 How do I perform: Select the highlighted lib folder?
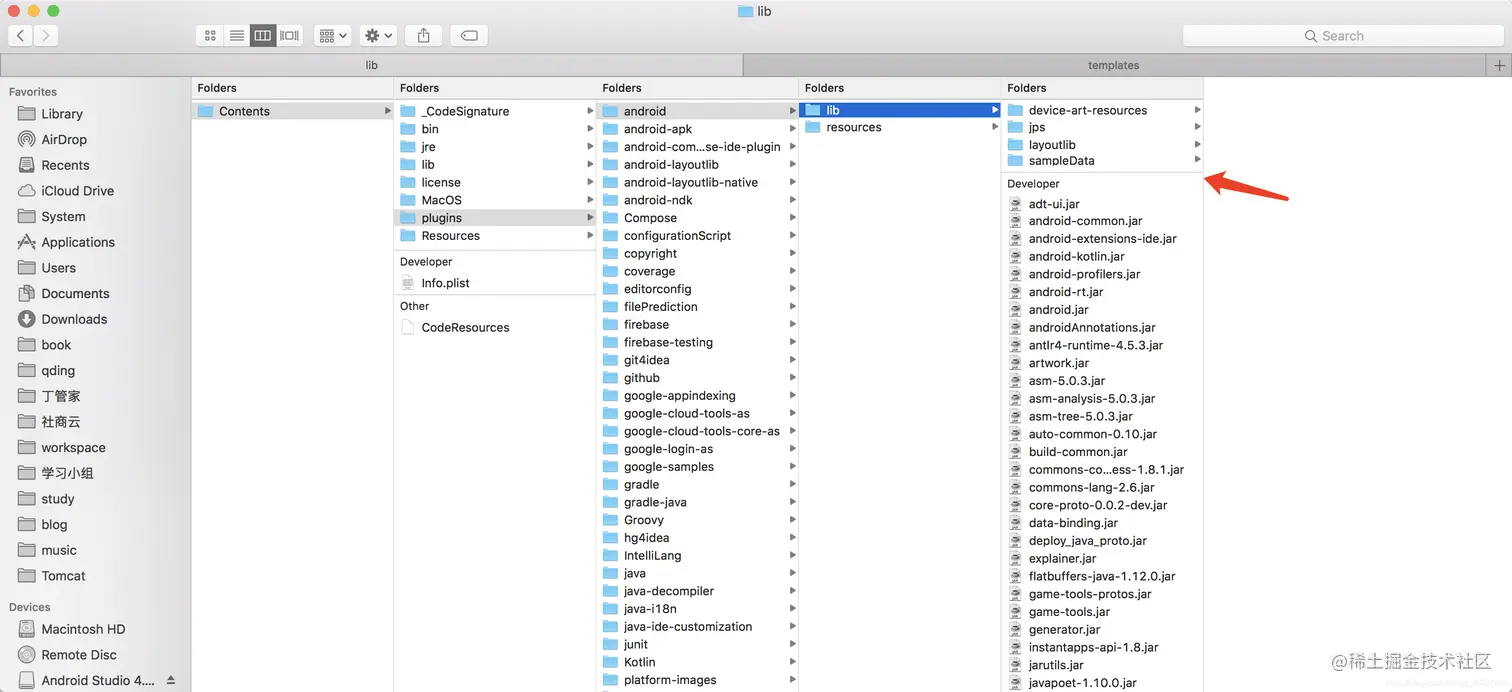900,110
